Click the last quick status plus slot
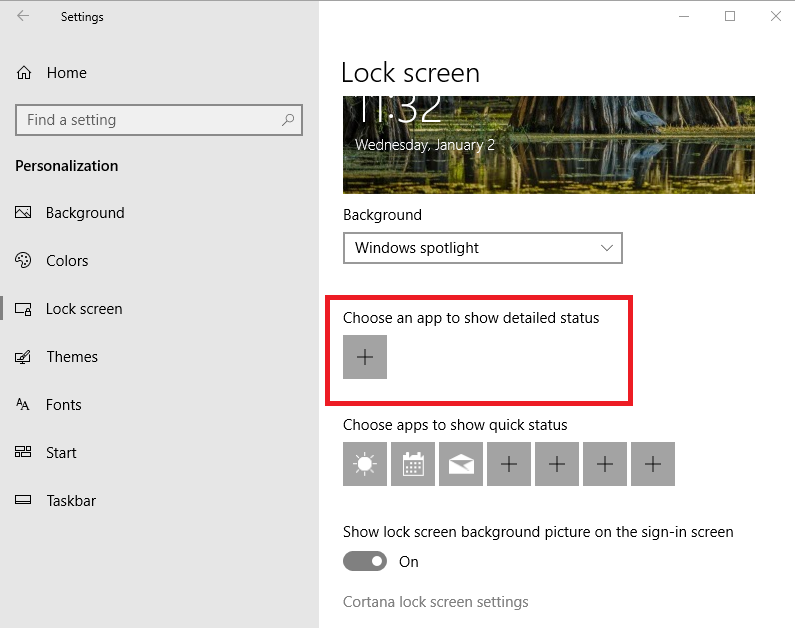This screenshot has height=628, width=795. [653, 464]
